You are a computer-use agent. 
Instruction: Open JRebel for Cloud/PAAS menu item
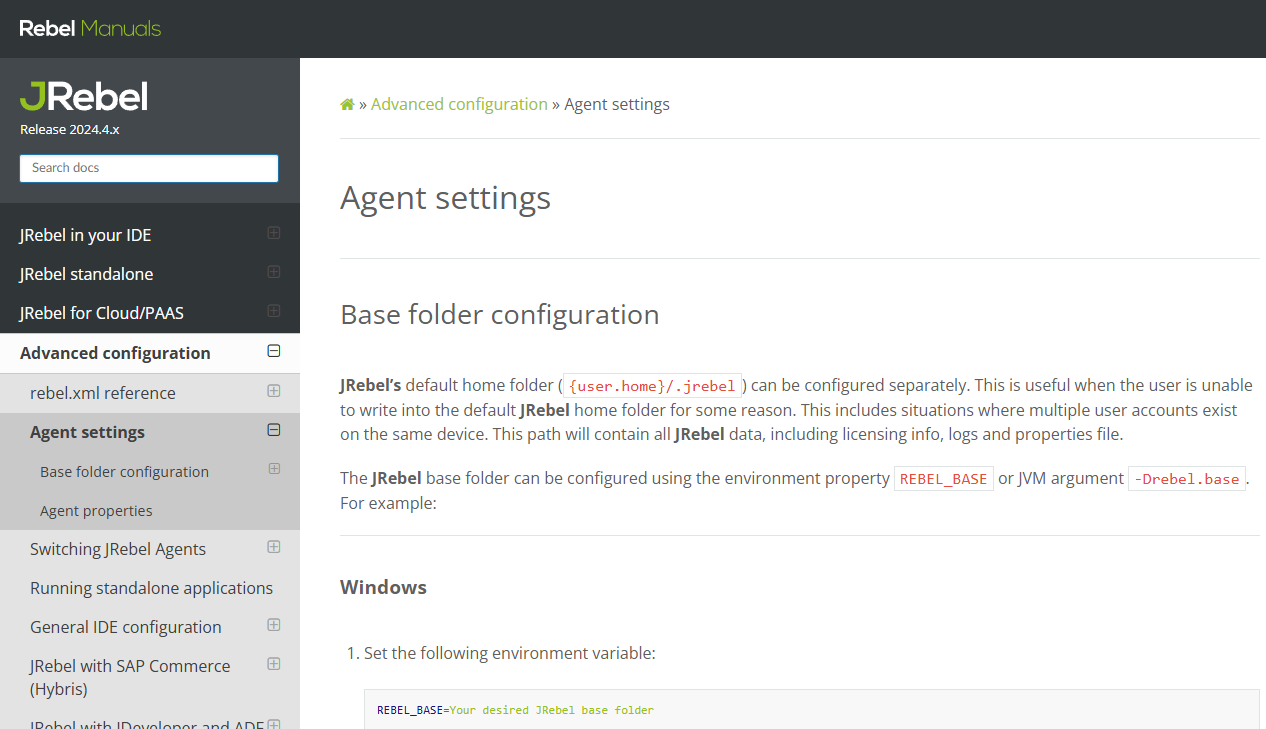click(x=102, y=313)
